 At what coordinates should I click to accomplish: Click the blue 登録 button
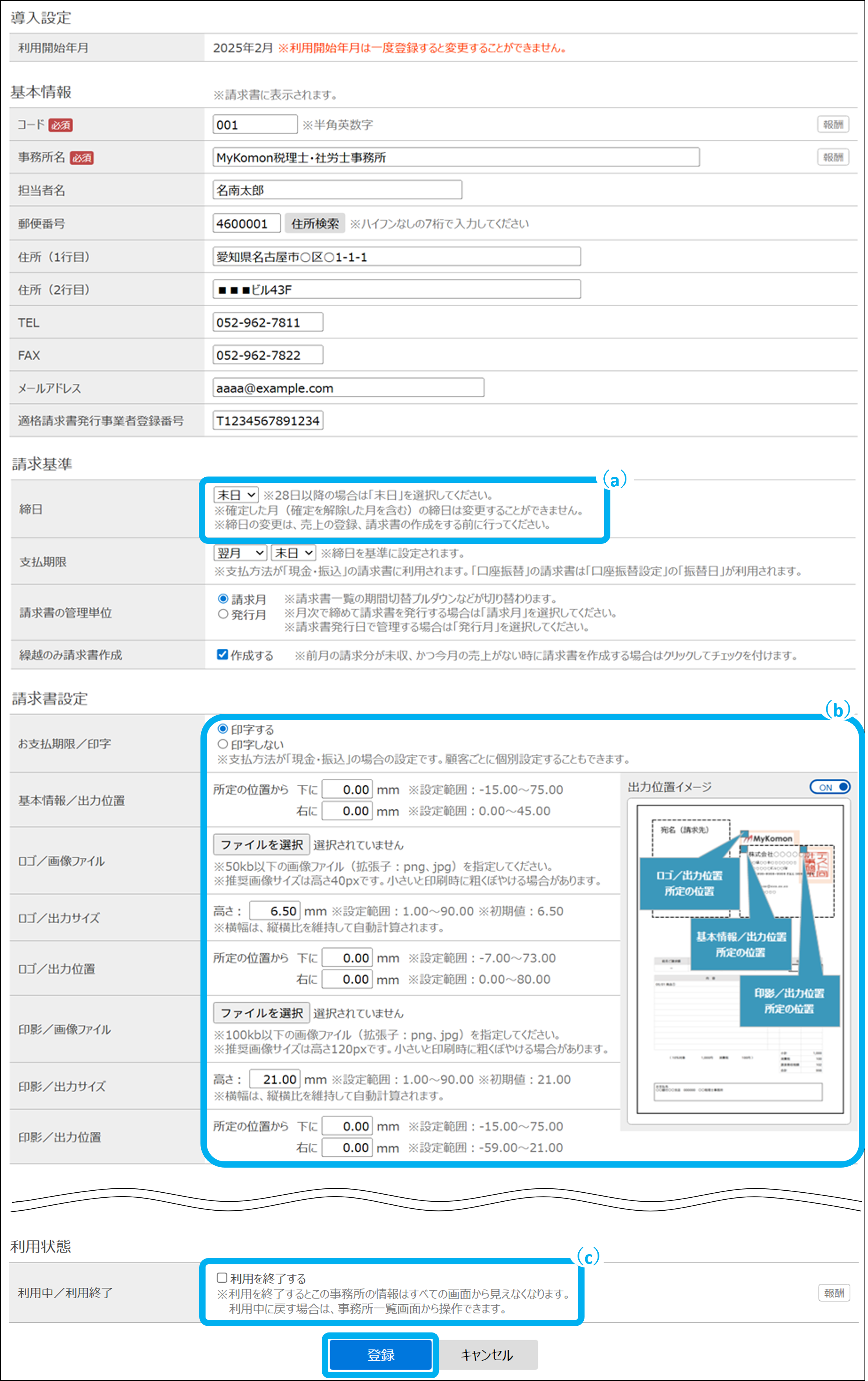tap(380, 1355)
